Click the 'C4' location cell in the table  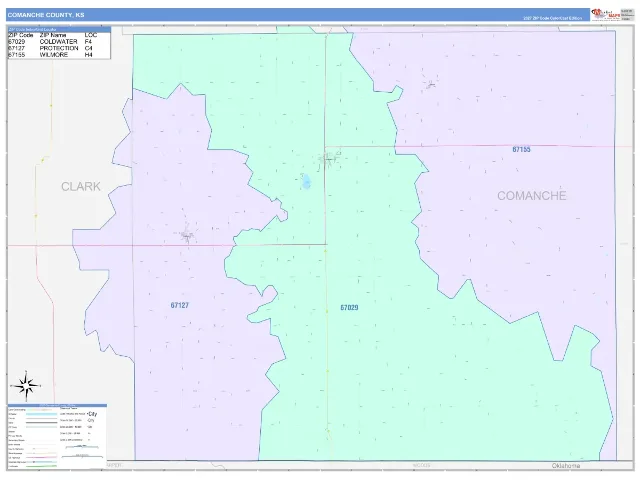click(89, 48)
